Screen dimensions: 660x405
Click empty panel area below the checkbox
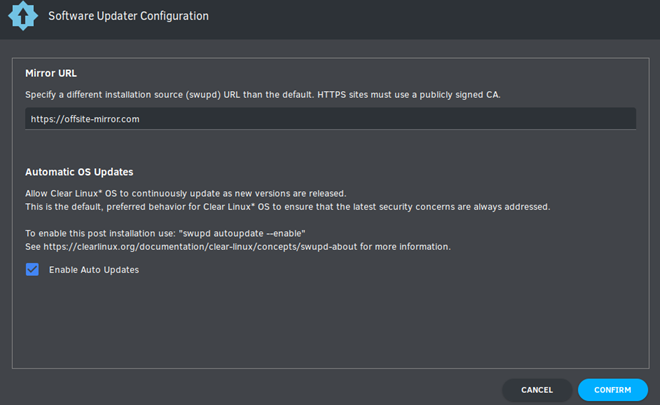point(330,324)
